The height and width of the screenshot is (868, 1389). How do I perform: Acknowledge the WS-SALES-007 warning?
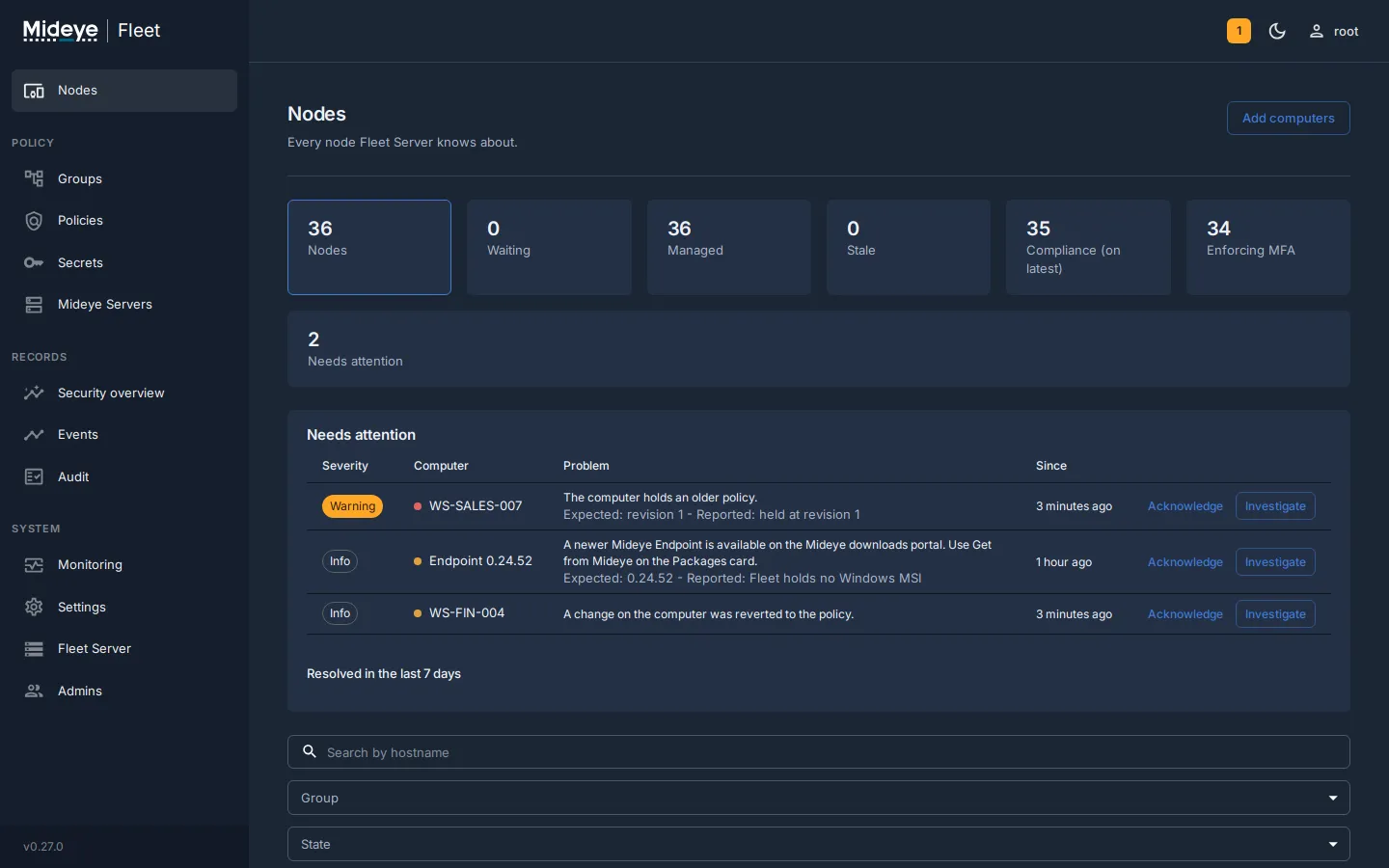(1185, 506)
